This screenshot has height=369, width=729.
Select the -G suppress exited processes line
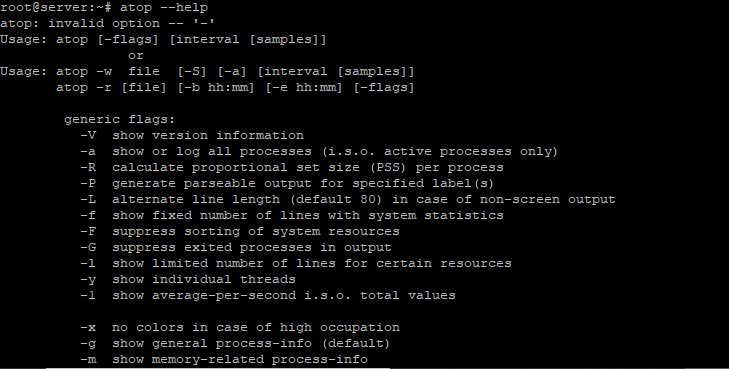coord(236,247)
